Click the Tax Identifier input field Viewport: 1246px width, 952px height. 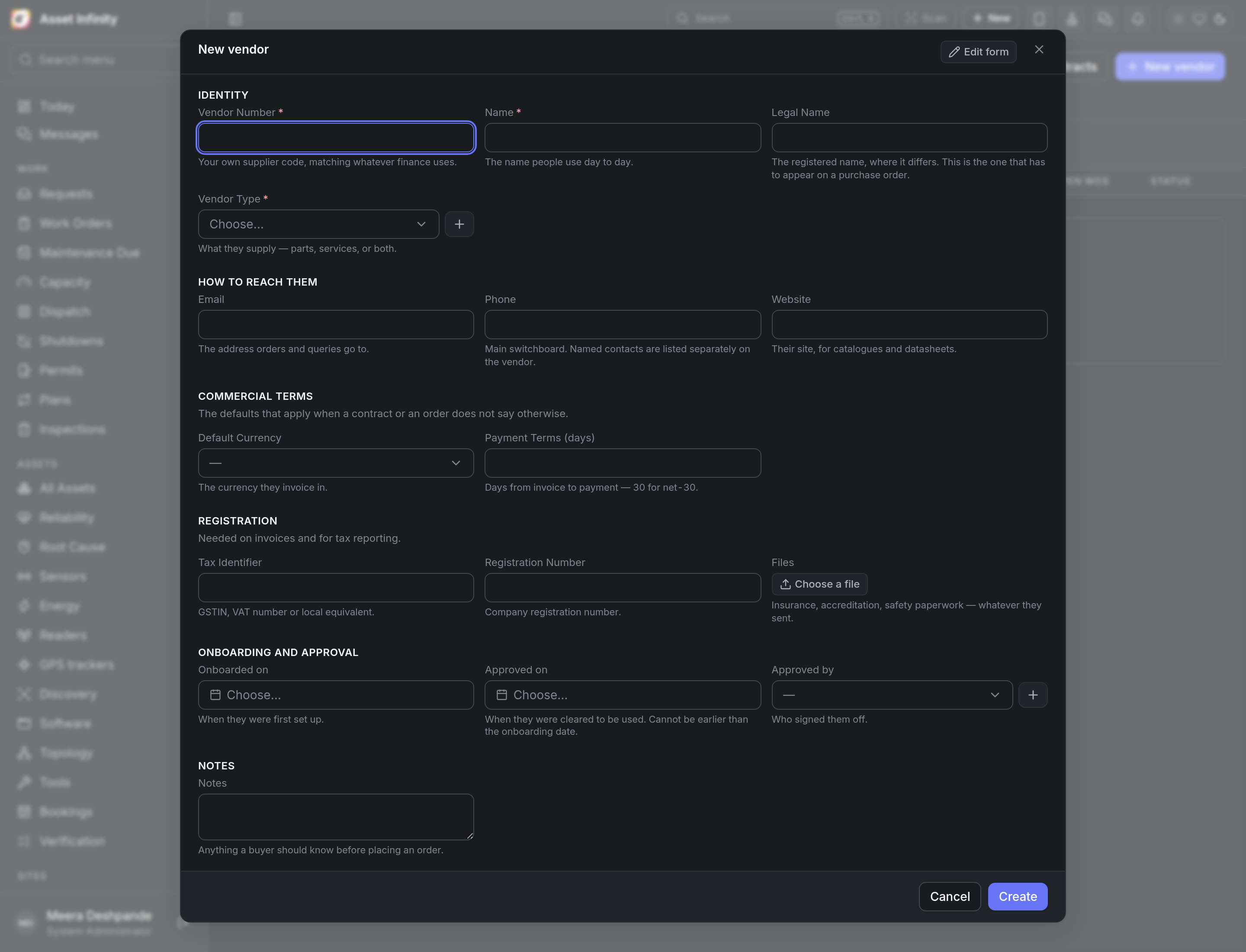(335, 587)
